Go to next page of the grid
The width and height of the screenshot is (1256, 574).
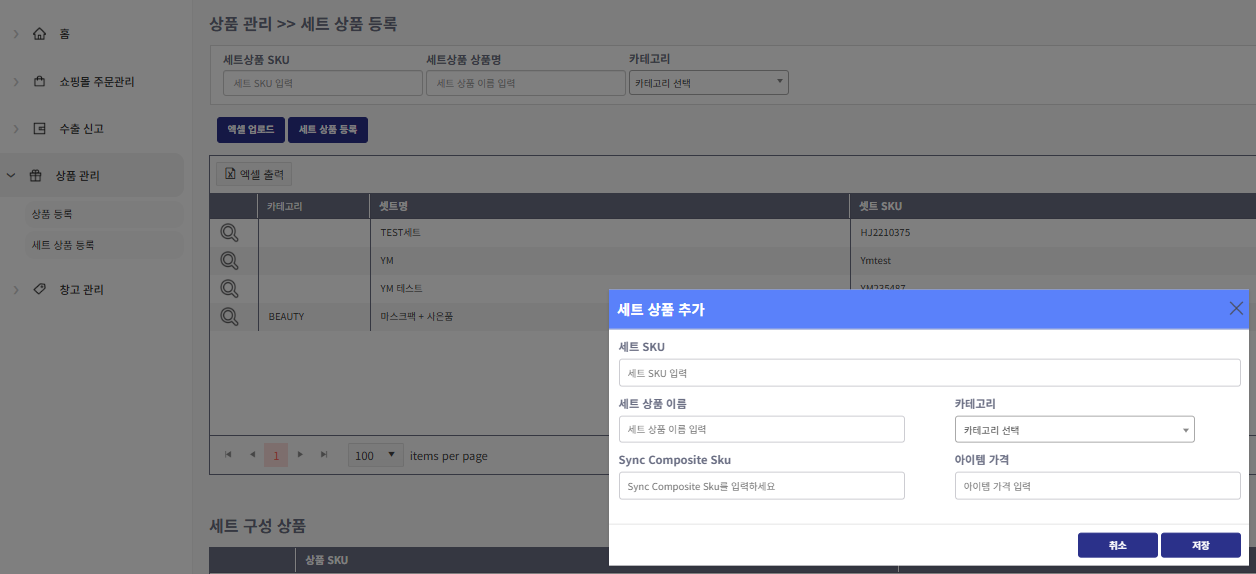pos(300,455)
